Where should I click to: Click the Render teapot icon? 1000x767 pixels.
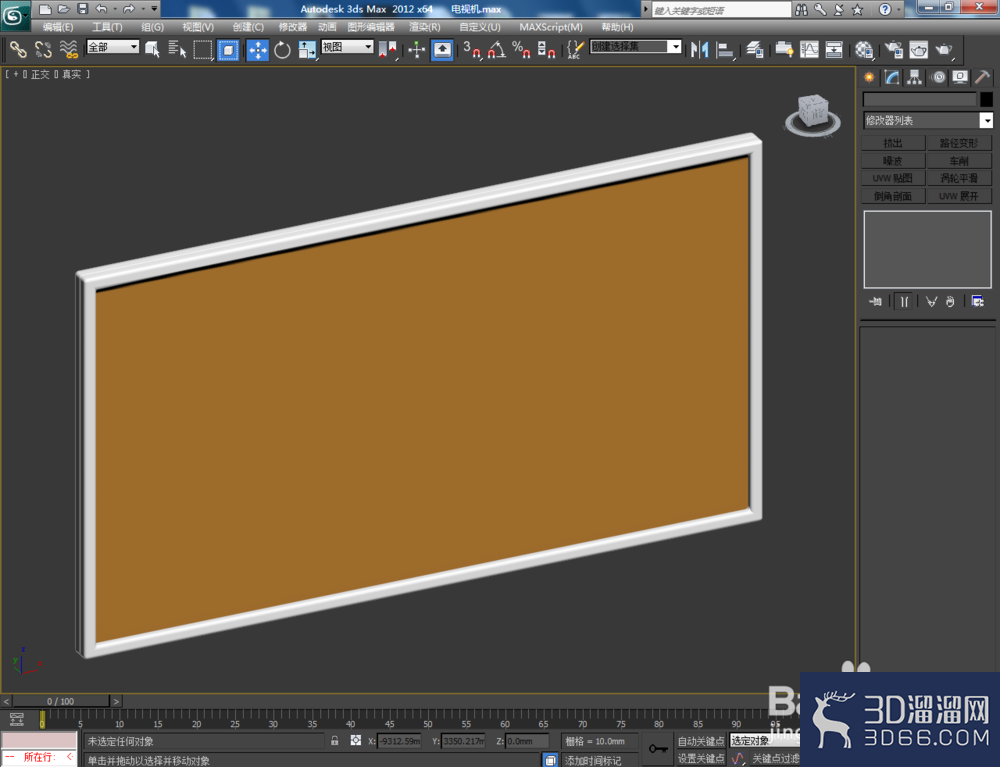pyautogui.click(x=944, y=50)
